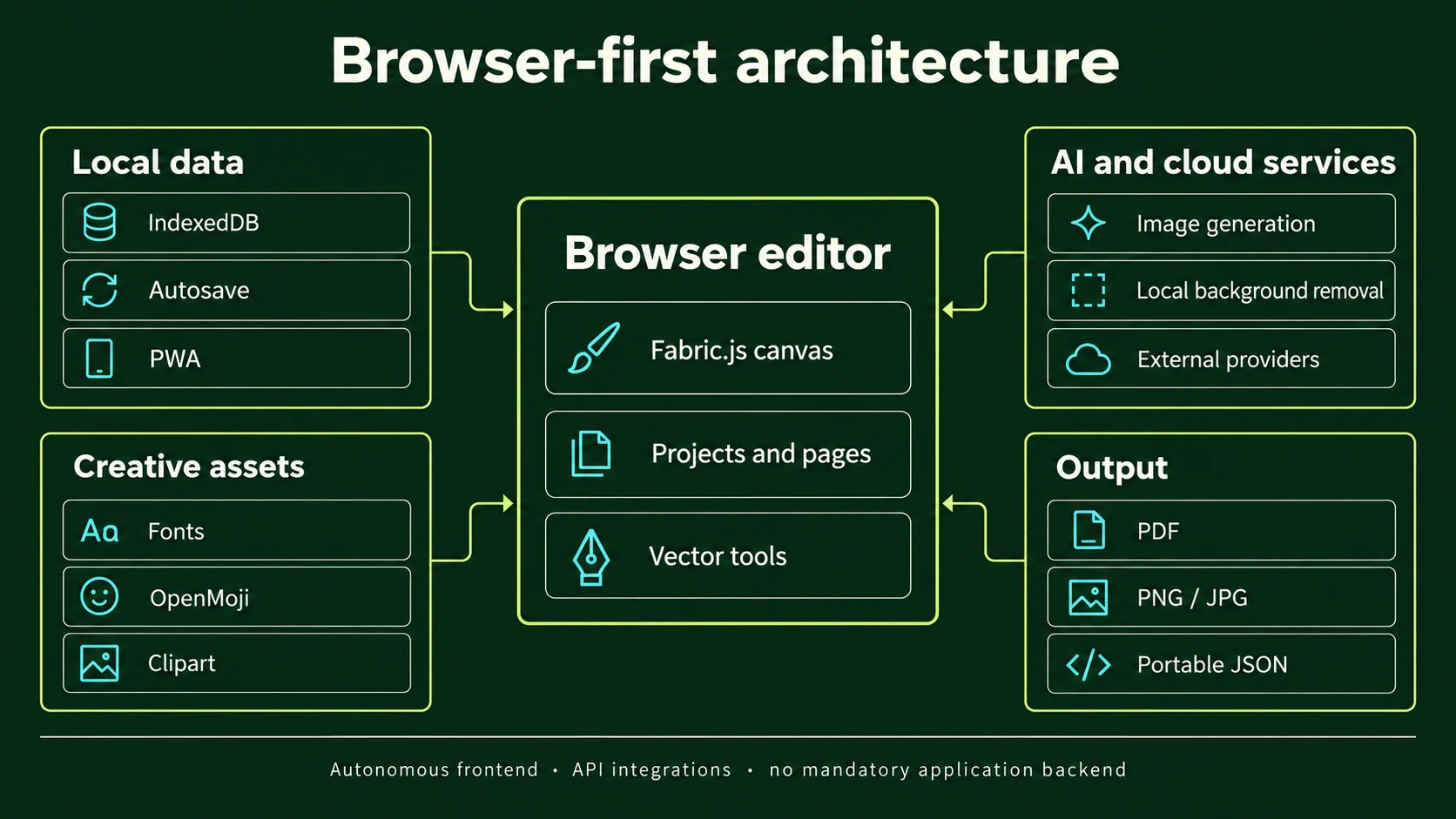Click the Output heading

[x=1111, y=467]
